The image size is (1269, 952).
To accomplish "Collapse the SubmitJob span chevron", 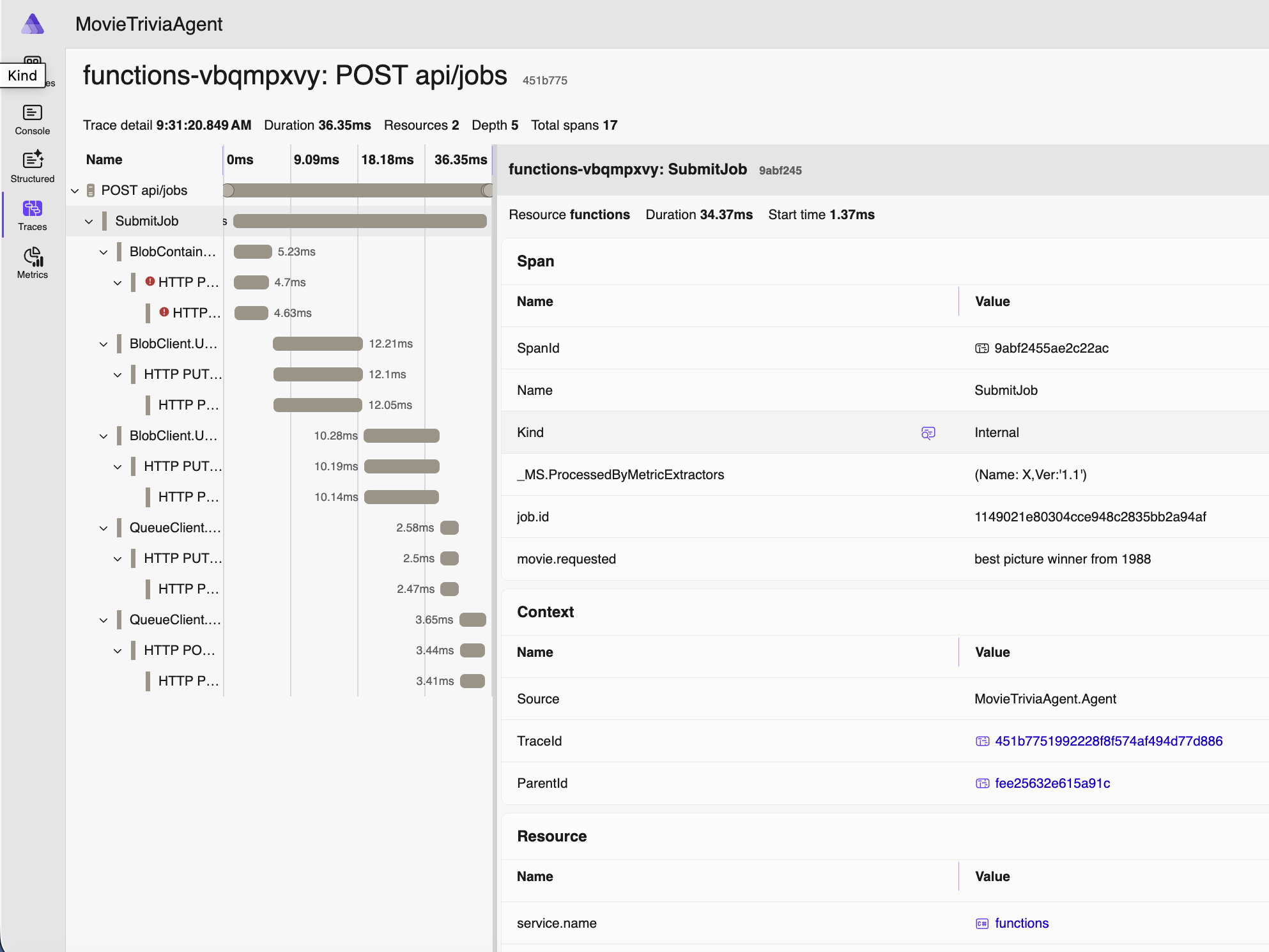I will (x=89, y=221).
